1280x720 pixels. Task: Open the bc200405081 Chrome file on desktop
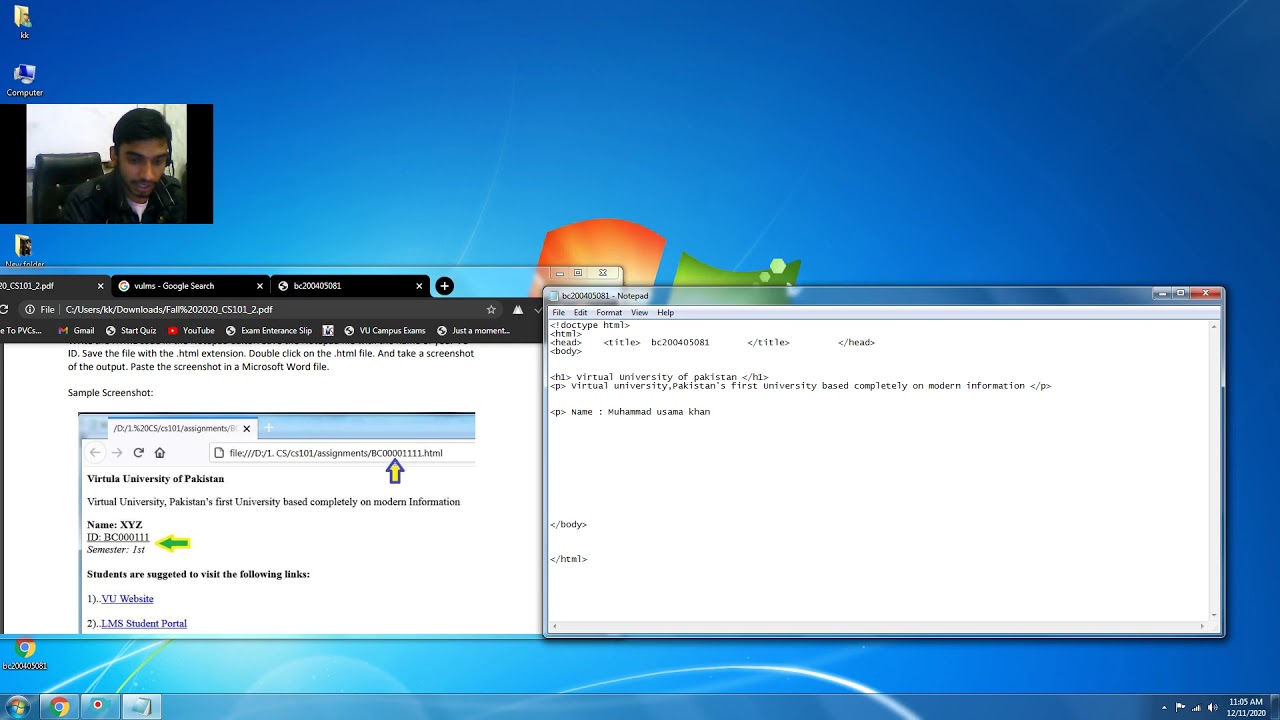25,655
